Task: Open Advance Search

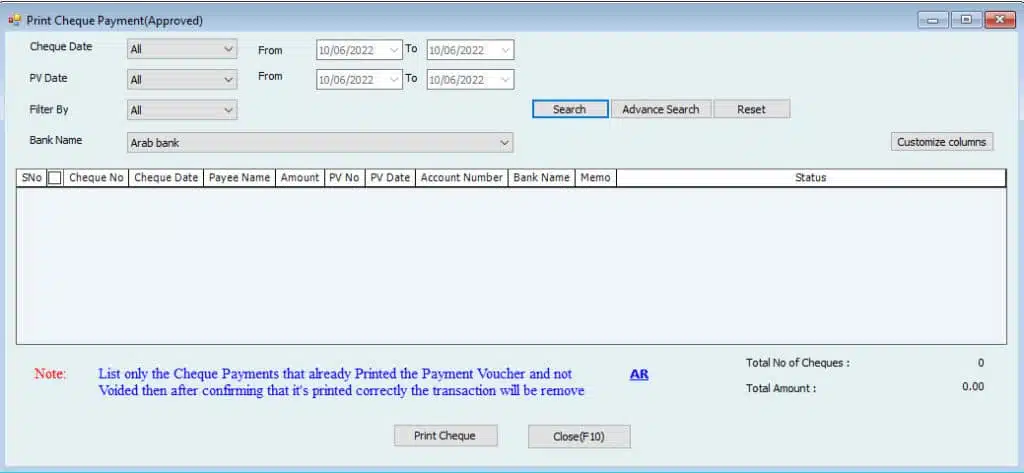Action: click(661, 109)
